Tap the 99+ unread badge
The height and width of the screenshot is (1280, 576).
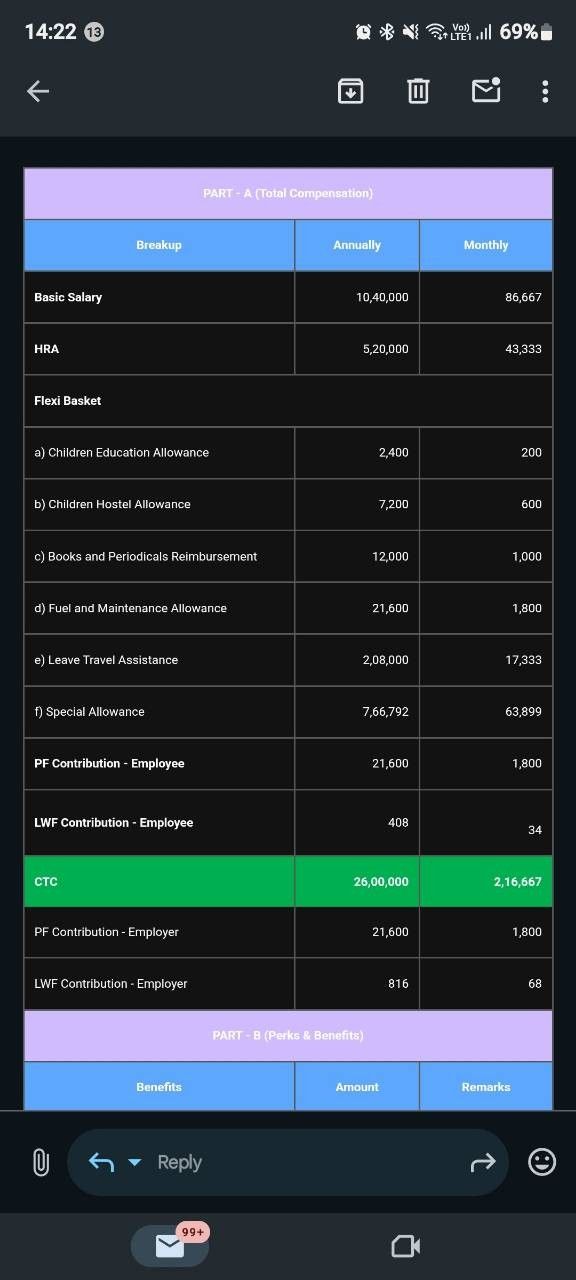click(x=191, y=1232)
